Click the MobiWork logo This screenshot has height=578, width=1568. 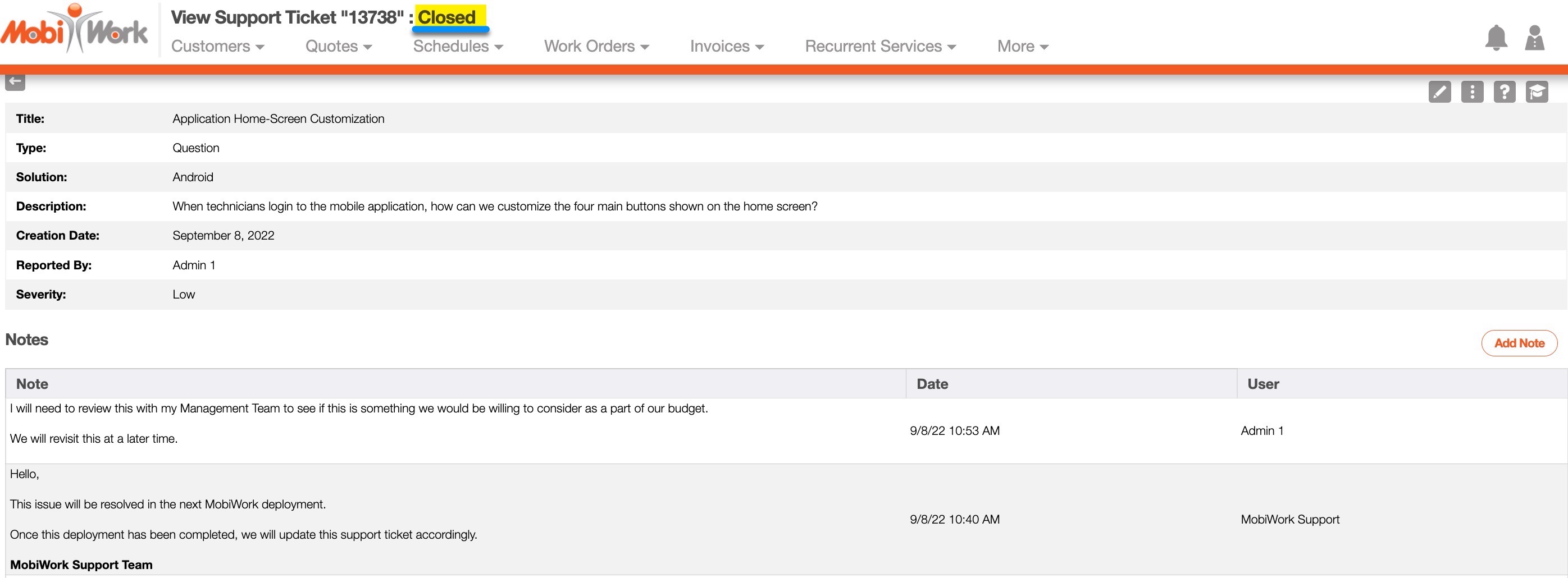(74, 29)
